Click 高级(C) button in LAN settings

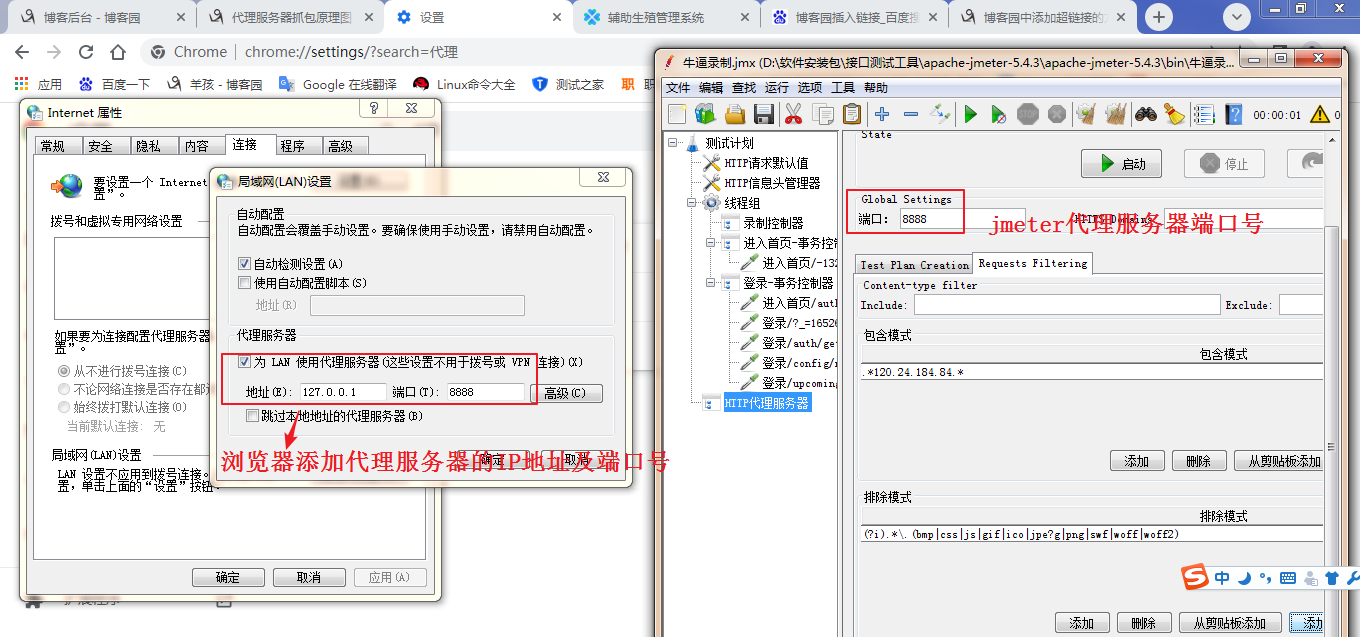[566, 393]
